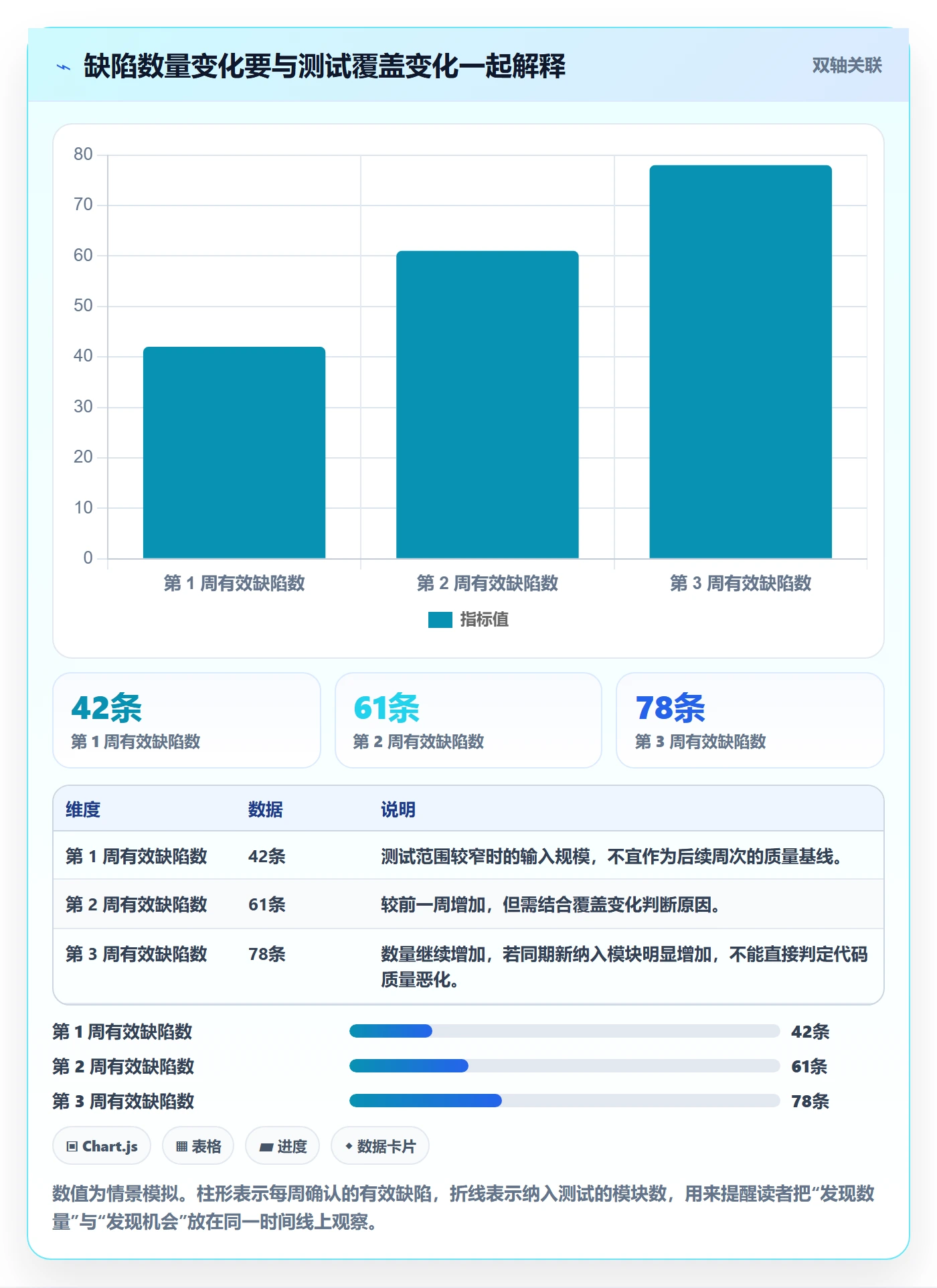Select the card title 缺陷数量变化要与测试覆盖变化一起解释
The width and height of the screenshot is (937, 1288).
[325, 66]
